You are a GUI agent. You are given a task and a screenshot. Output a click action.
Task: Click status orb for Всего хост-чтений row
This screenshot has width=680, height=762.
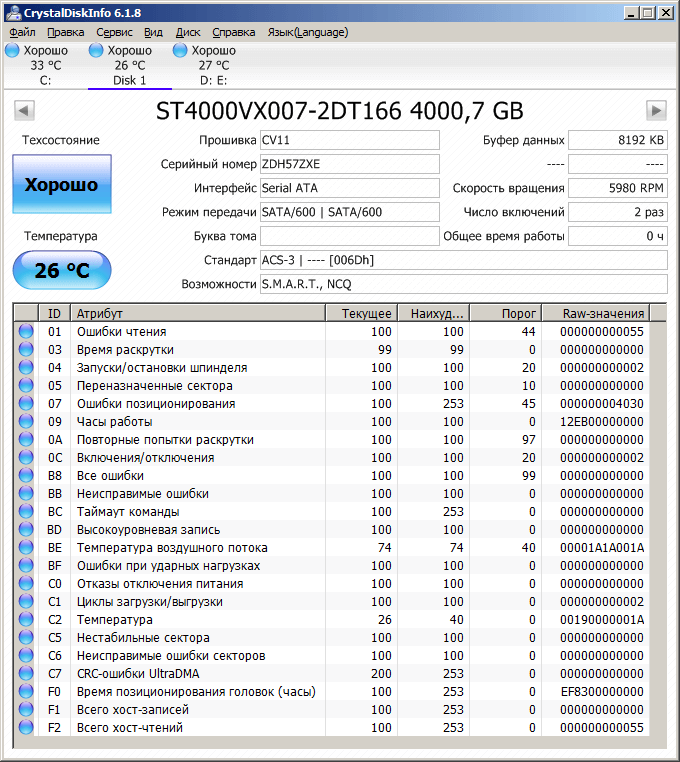click(26, 728)
